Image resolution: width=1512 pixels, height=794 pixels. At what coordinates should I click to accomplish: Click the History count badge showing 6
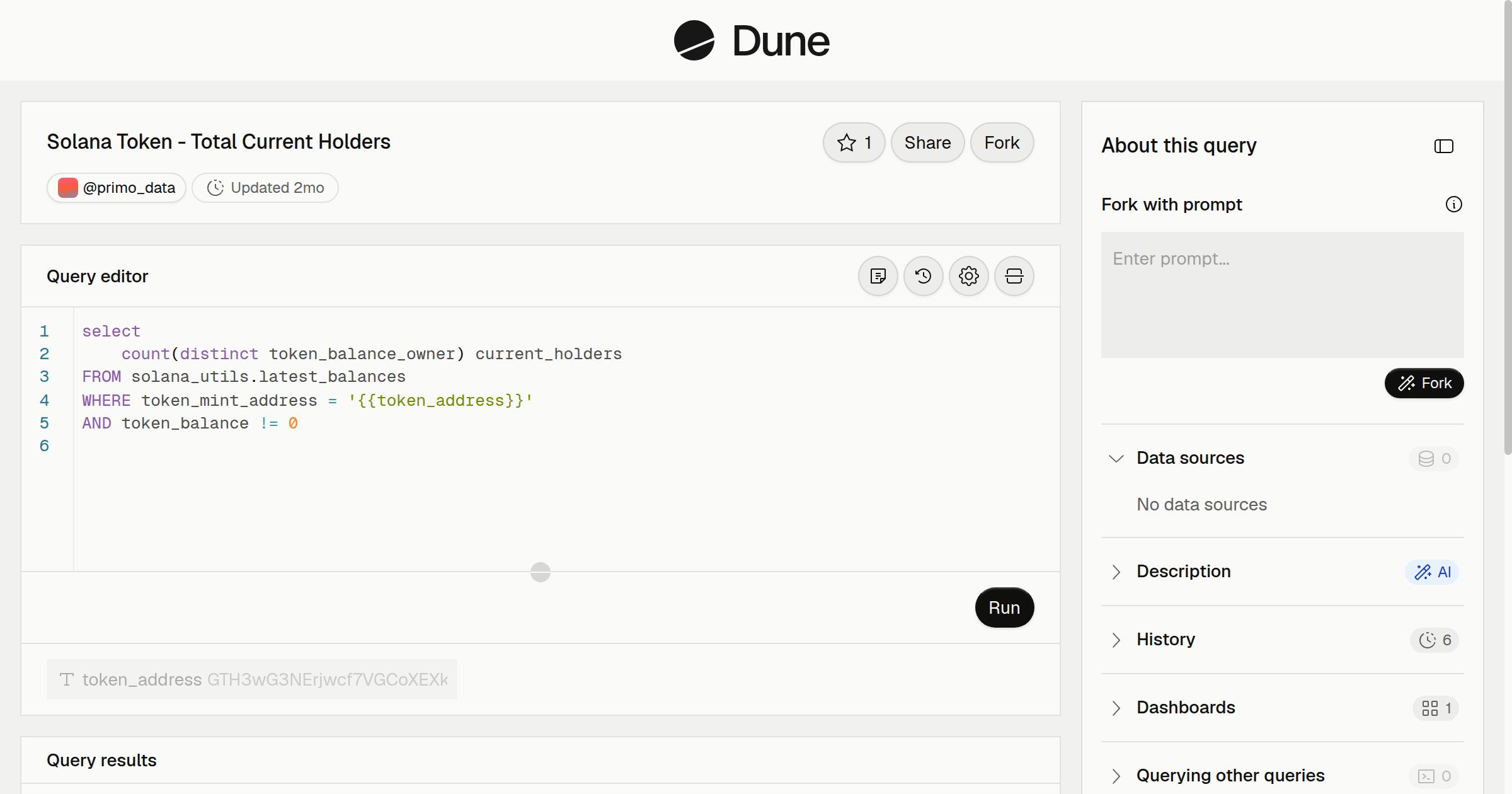click(x=1435, y=640)
